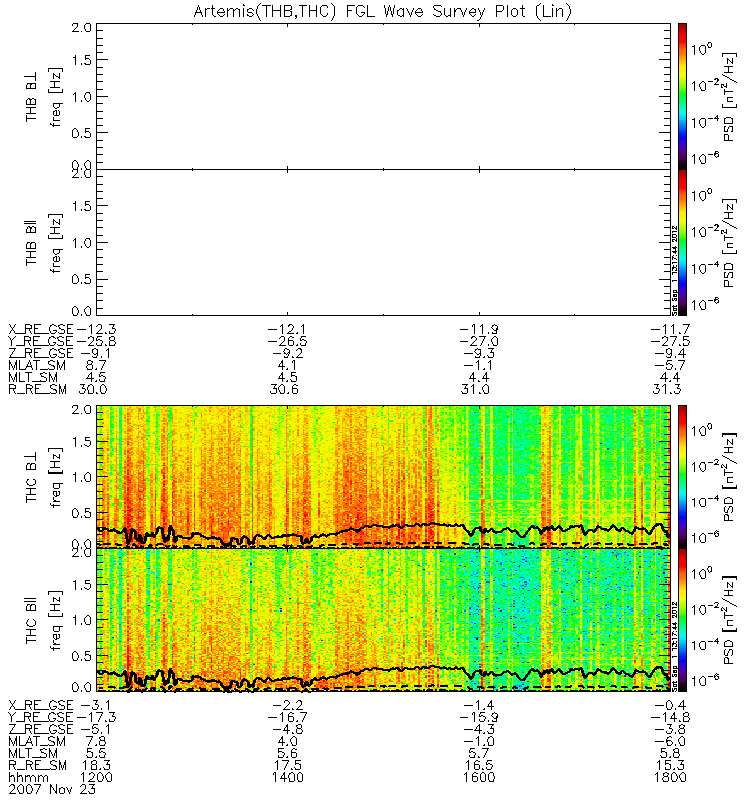Click the THB radial distance value 30.6
This screenshot has width=750, height=800.
click(284, 390)
